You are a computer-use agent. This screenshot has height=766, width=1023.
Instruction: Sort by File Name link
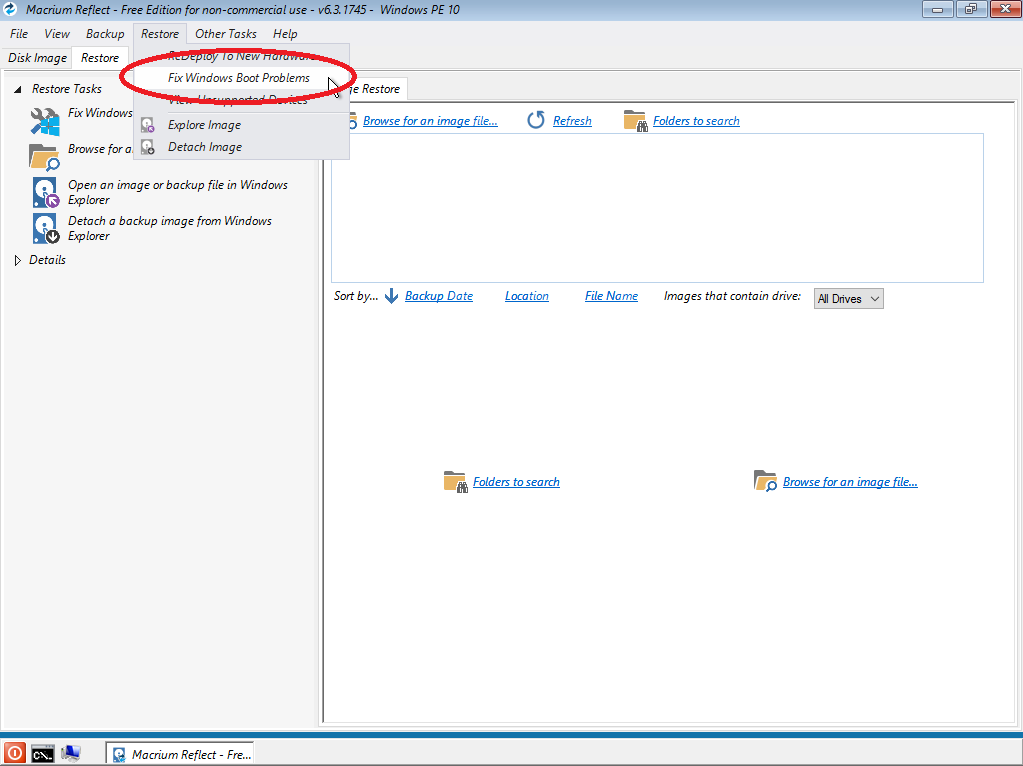pos(611,296)
